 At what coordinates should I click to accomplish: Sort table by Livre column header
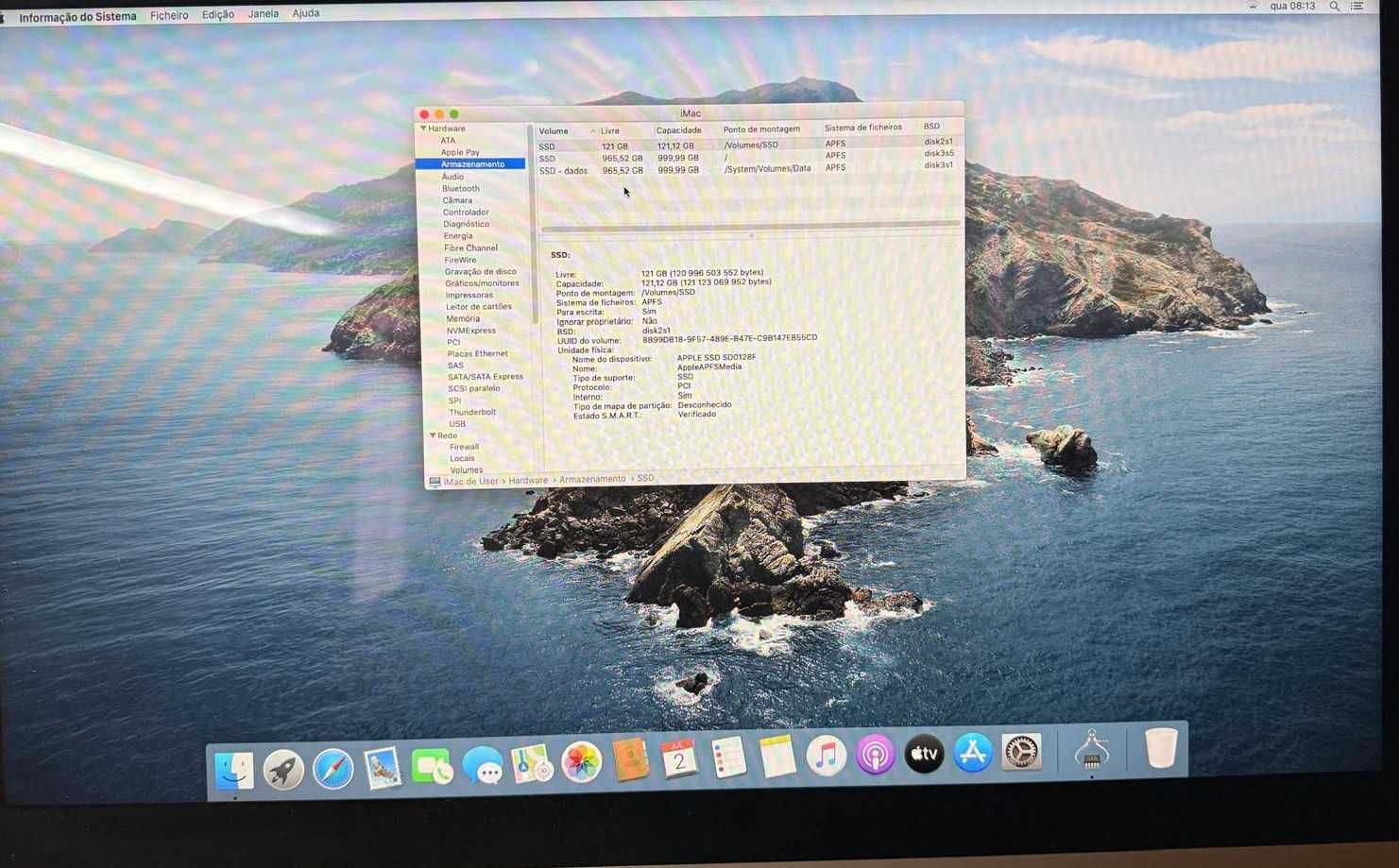coord(610,131)
